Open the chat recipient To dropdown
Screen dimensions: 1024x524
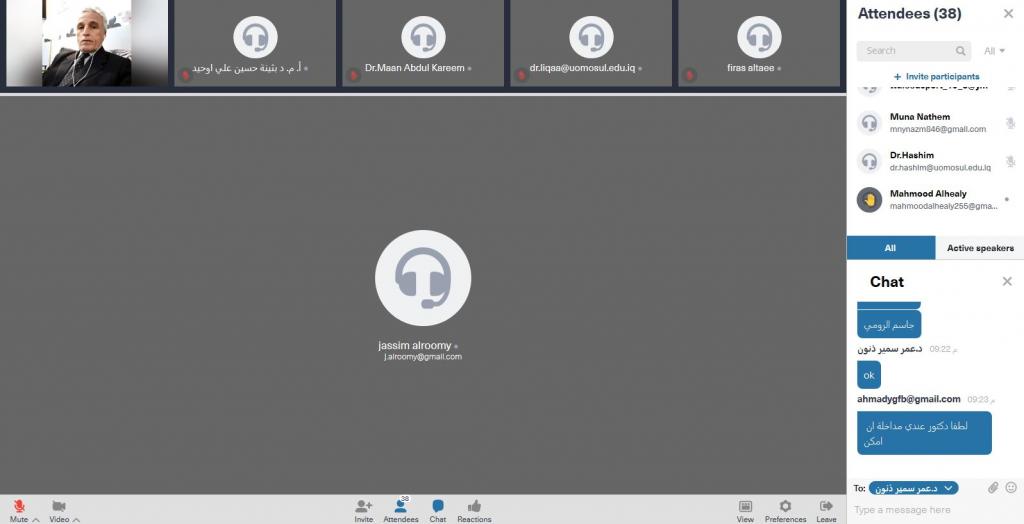(x=913, y=488)
